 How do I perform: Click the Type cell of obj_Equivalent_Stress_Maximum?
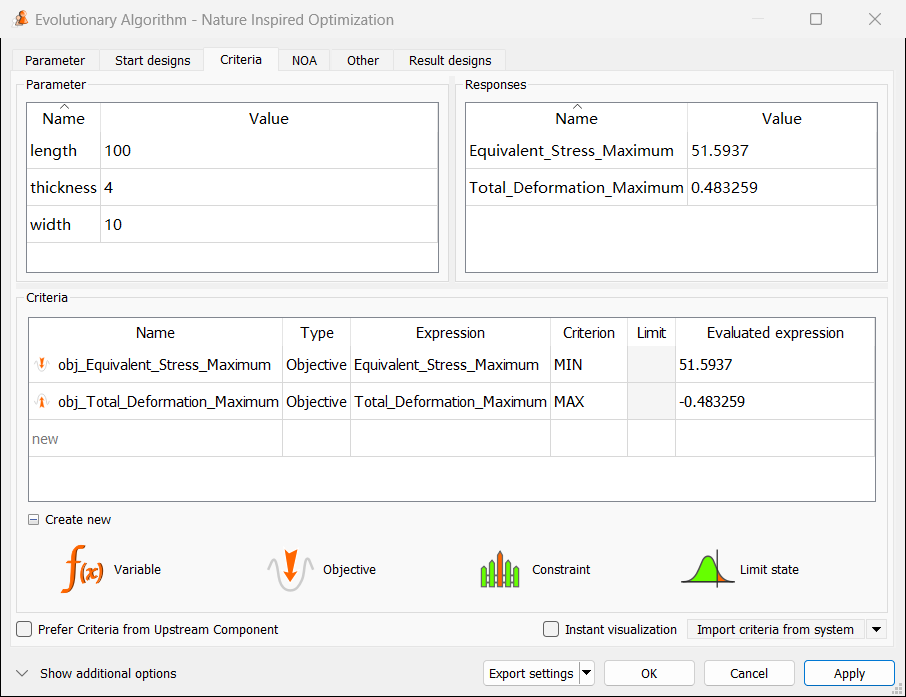(316, 365)
